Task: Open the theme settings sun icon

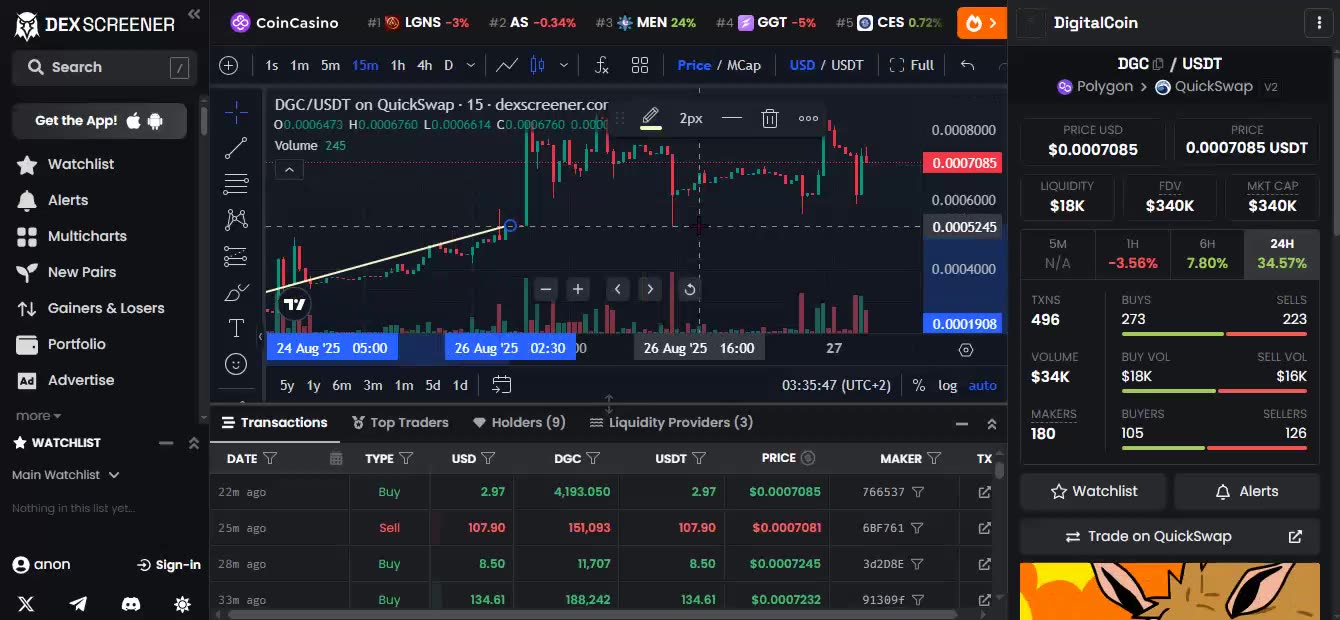Action: 182,604
